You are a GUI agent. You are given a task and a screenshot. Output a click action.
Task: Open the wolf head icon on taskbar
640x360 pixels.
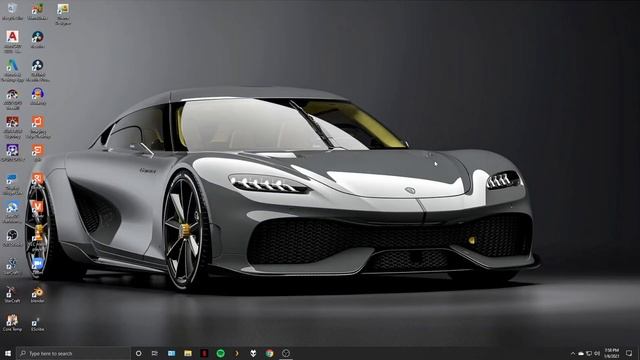point(253,353)
